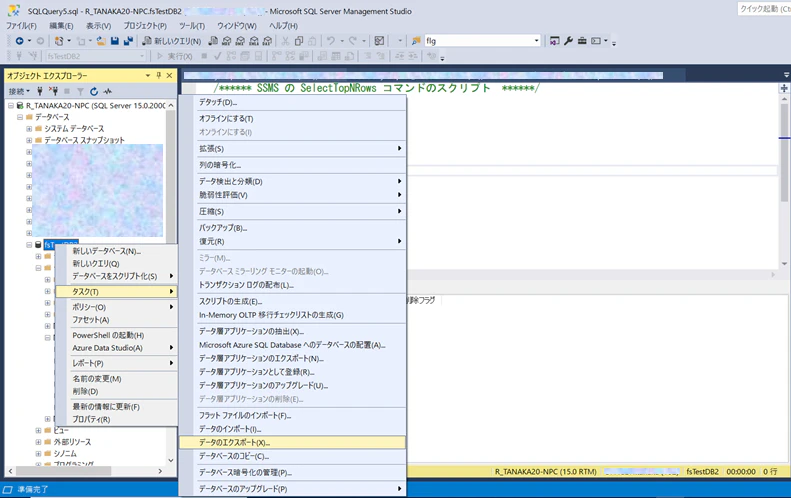Click the status bar ready icon
This screenshot has width=791, height=498.
[x=8, y=489]
